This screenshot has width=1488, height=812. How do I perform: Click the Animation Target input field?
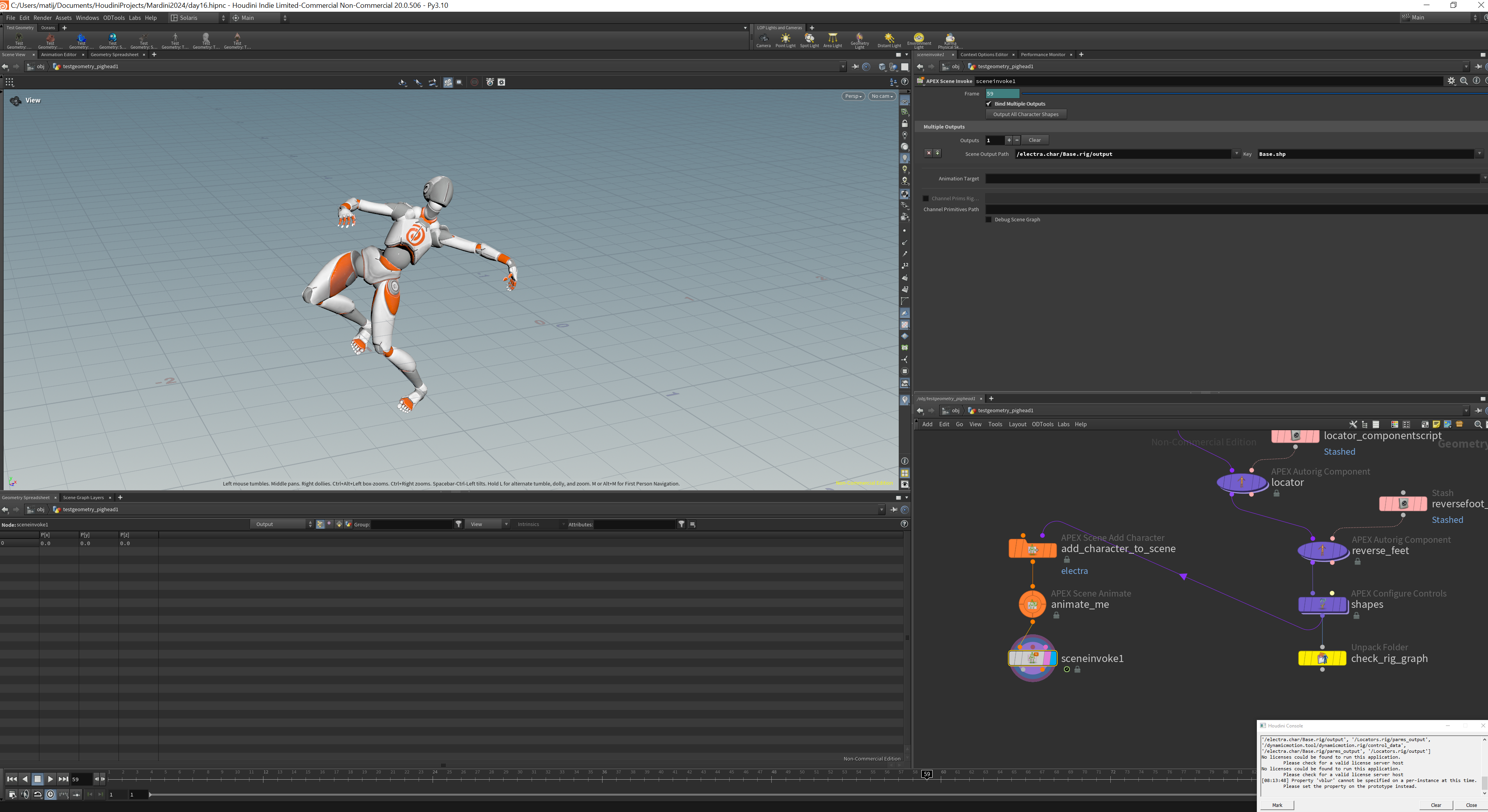tap(1233, 179)
